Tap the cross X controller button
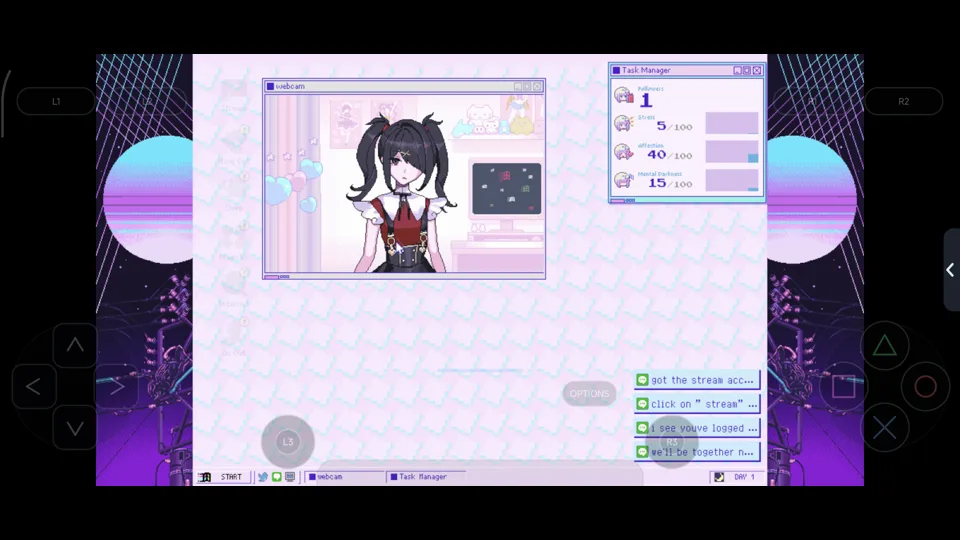This screenshot has height=540, width=960. (884, 428)
